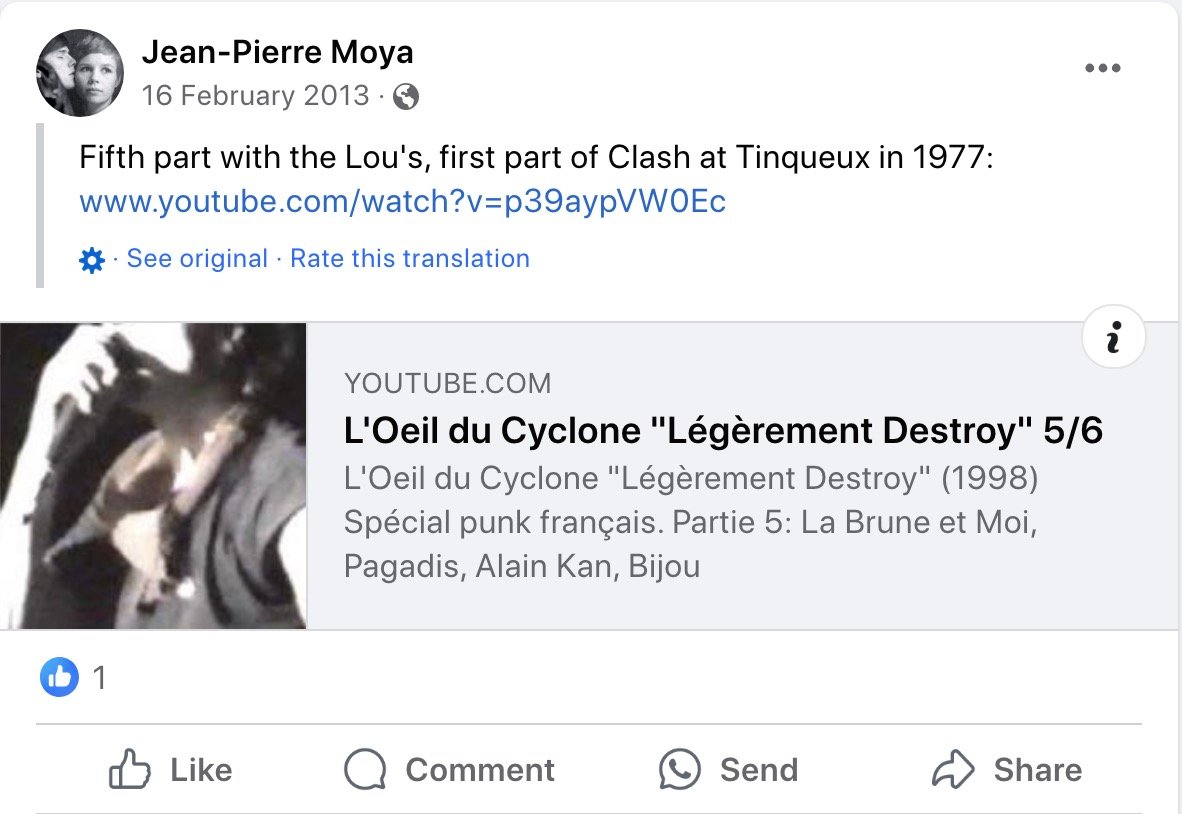The width and height of the screenshot is (1182, 814).
Task: Click the Jean-Pierre Moya name link
Action: pyautogui.click(x=277, y=52)
